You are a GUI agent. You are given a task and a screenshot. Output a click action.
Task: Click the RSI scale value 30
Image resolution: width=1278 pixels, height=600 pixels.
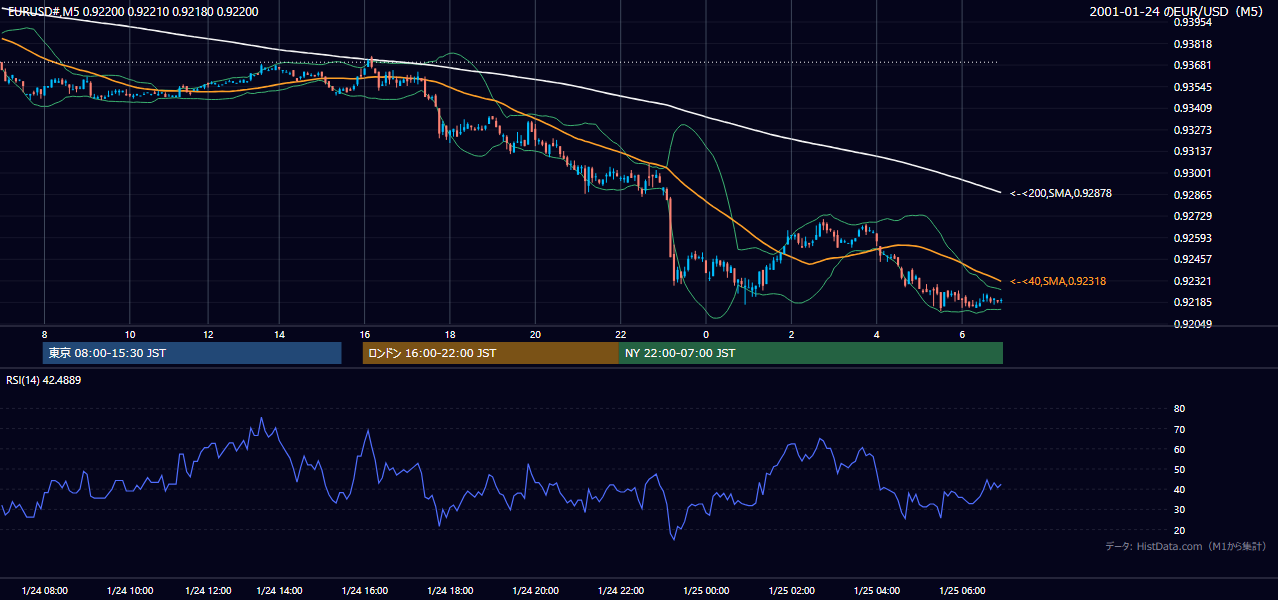pos(1179,510)
